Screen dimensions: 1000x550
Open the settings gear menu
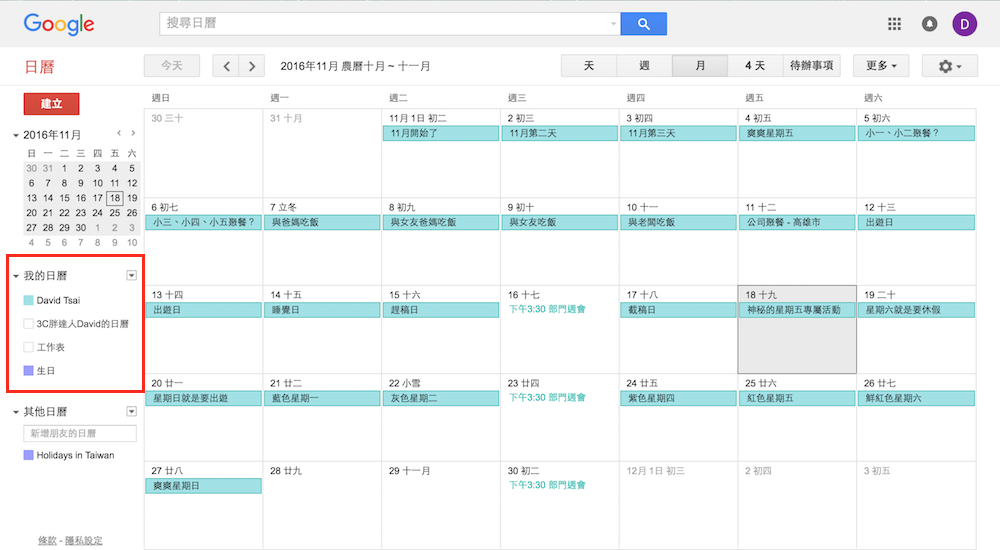coord(949,66)
